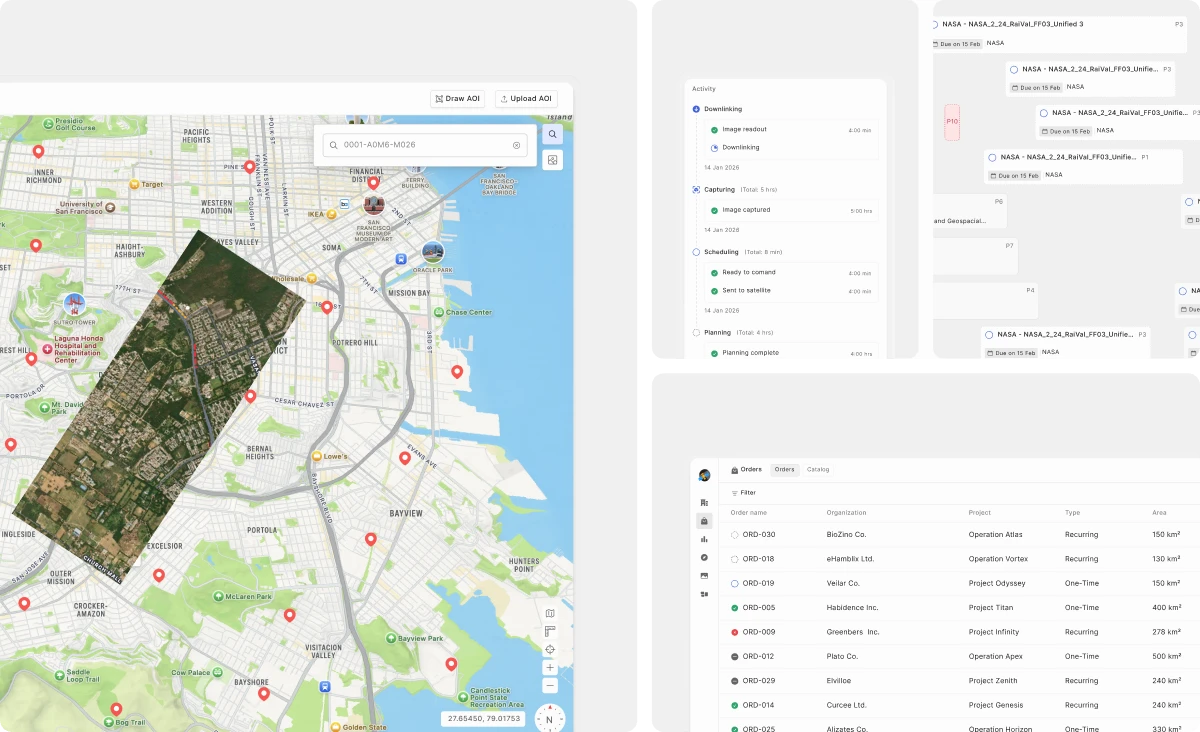This screenshot has width=1200, height=732.
Task: Toggle the map search magnifier button
Action: [552, 134]
